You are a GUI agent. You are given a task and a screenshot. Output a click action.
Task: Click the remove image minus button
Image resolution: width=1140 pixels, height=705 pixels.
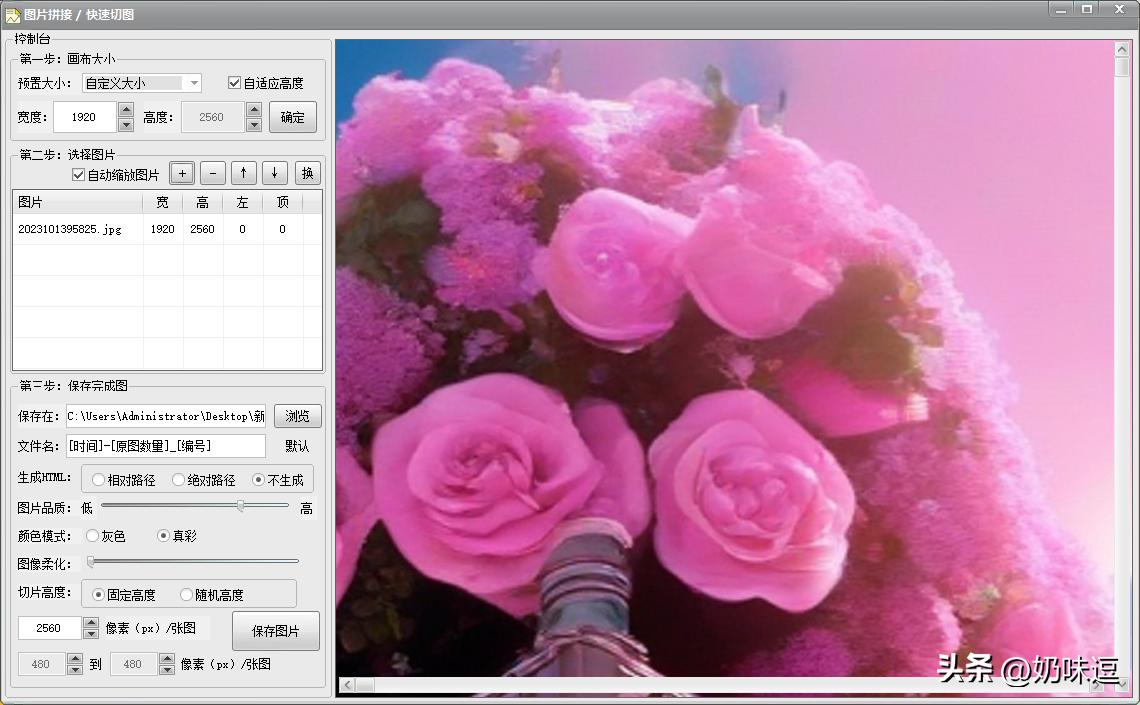coord(212,173)
